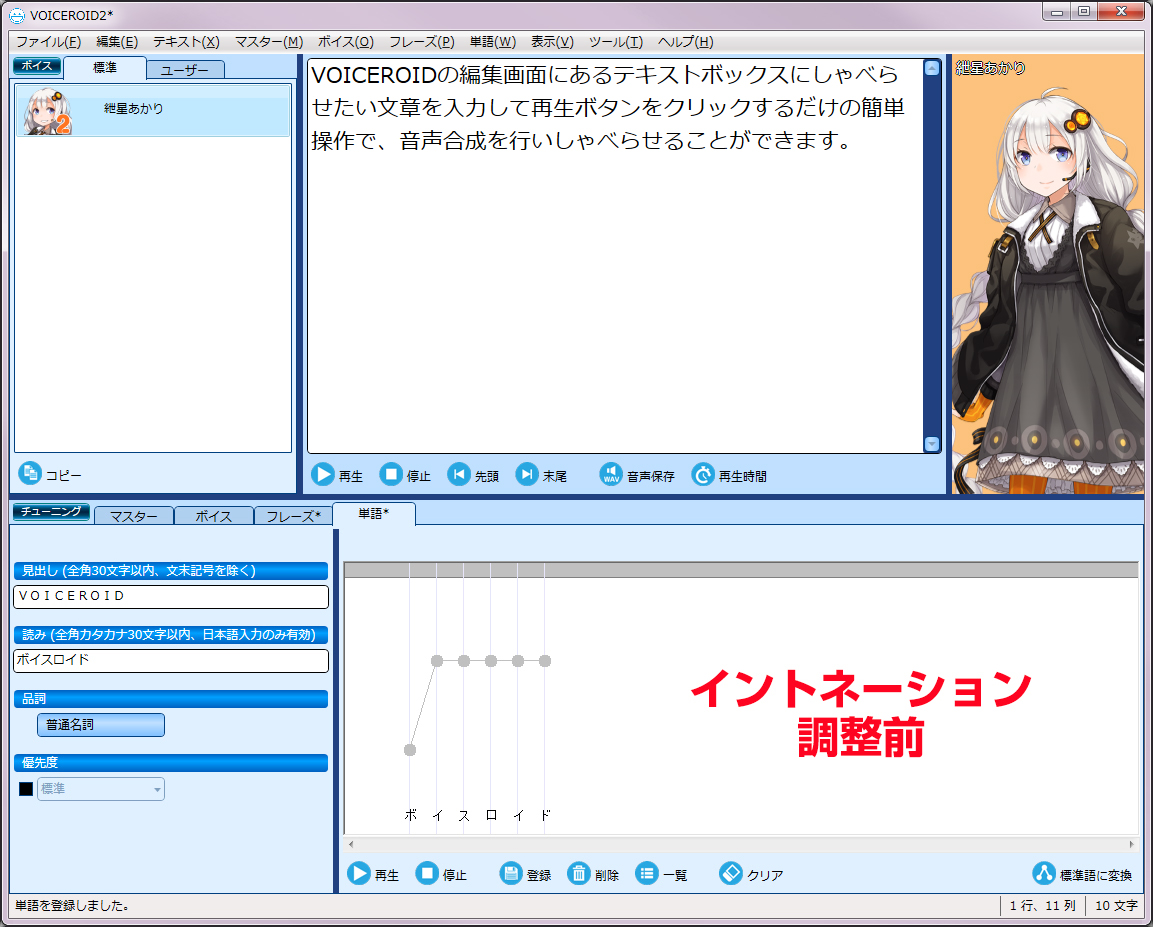Switch to the フレーズ* tuning tab
The height and width of the screenshot is (927, 1153).
(x=293, y=516)
